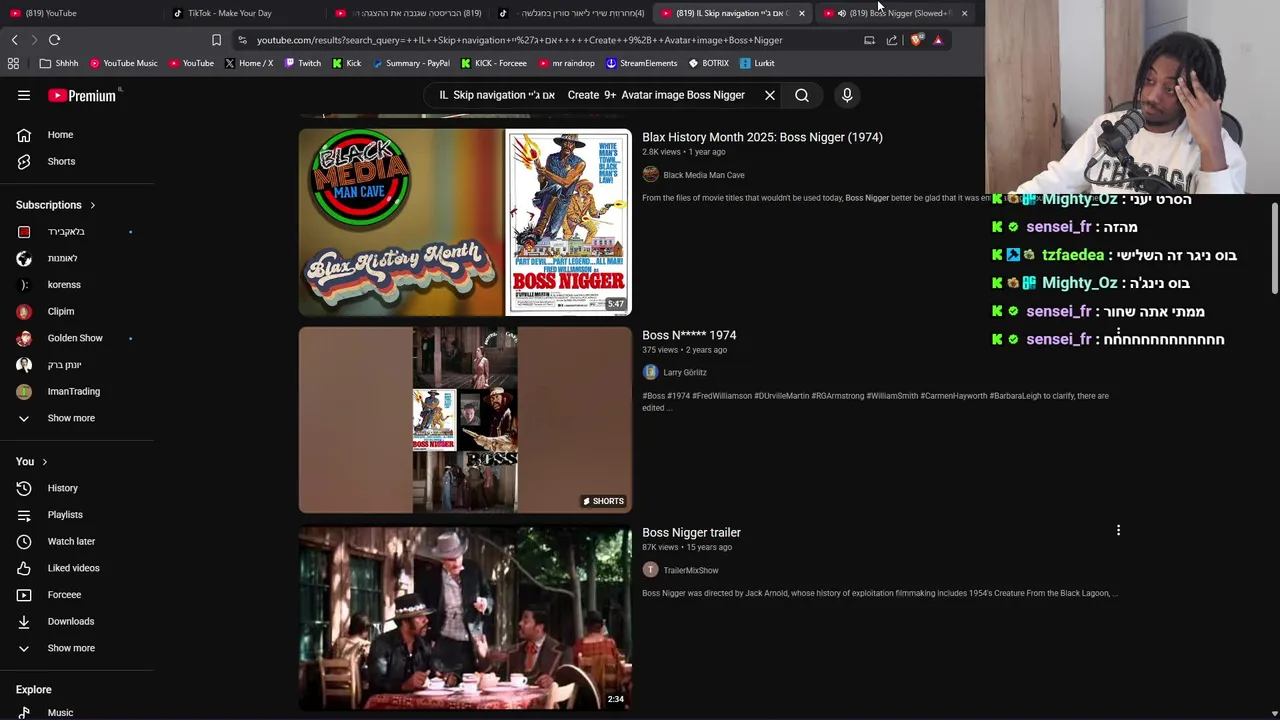Open the Forceee channel entry in sidebar
The width and height of the screenshot is (1280, 720).
(x=77, y=595)
